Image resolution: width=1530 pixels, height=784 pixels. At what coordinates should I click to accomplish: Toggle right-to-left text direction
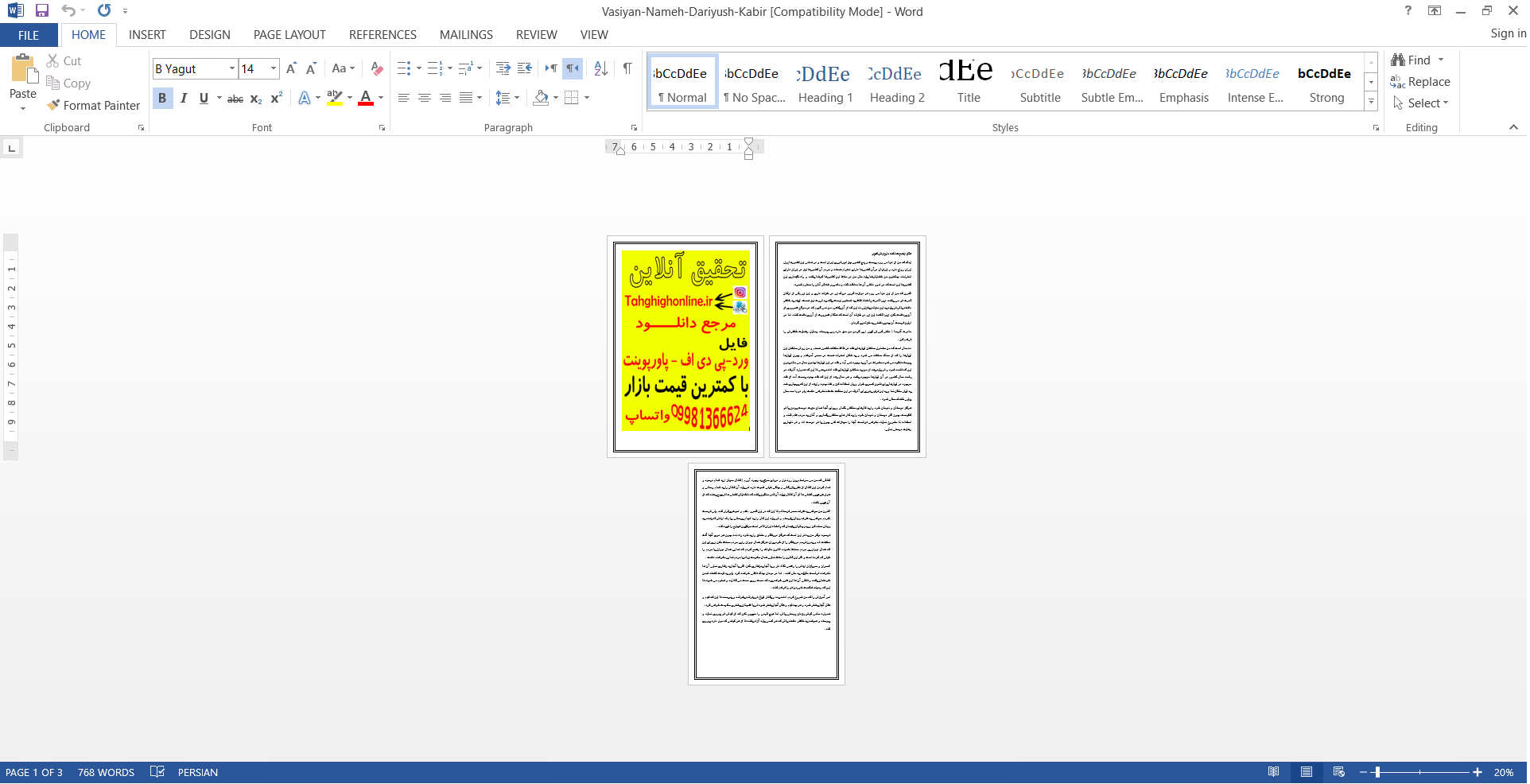tap(573, 68)
